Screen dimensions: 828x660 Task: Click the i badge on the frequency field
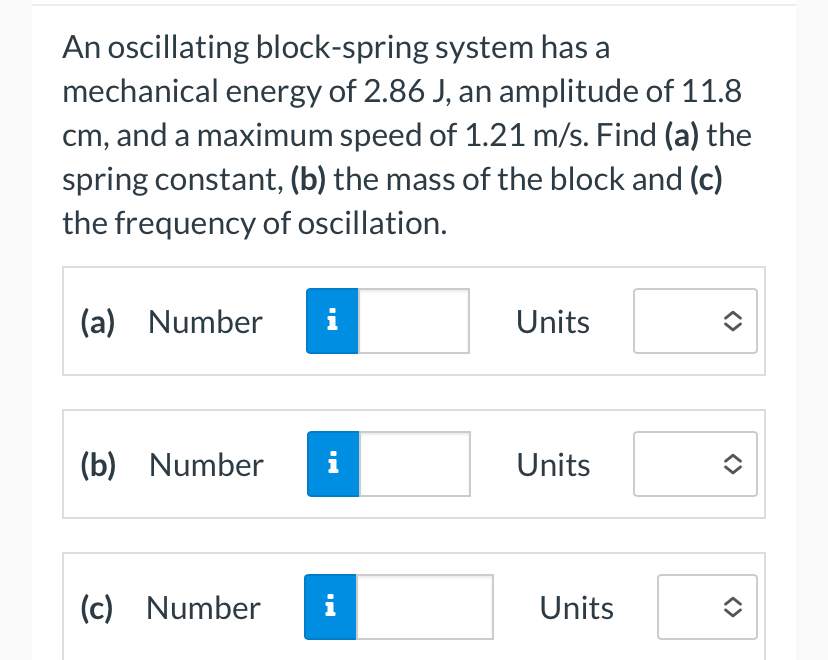pyautogui.click(x=330, y=607)
